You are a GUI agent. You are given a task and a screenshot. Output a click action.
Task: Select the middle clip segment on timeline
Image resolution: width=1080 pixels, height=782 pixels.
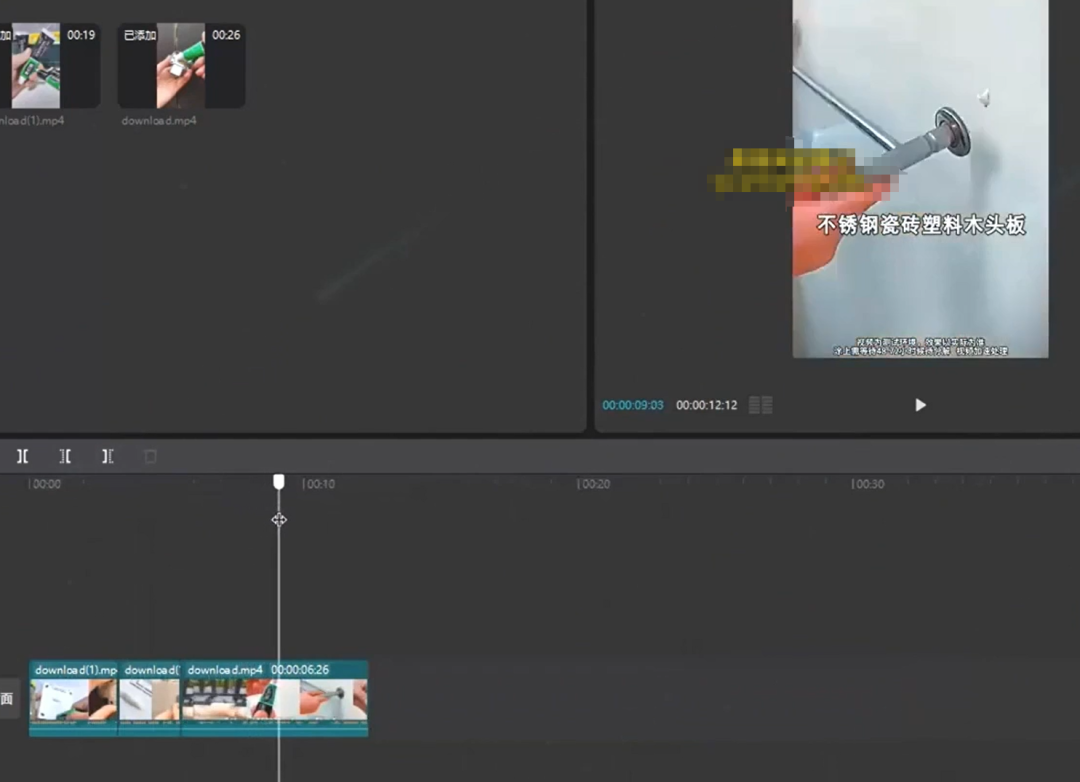(150, 699)
